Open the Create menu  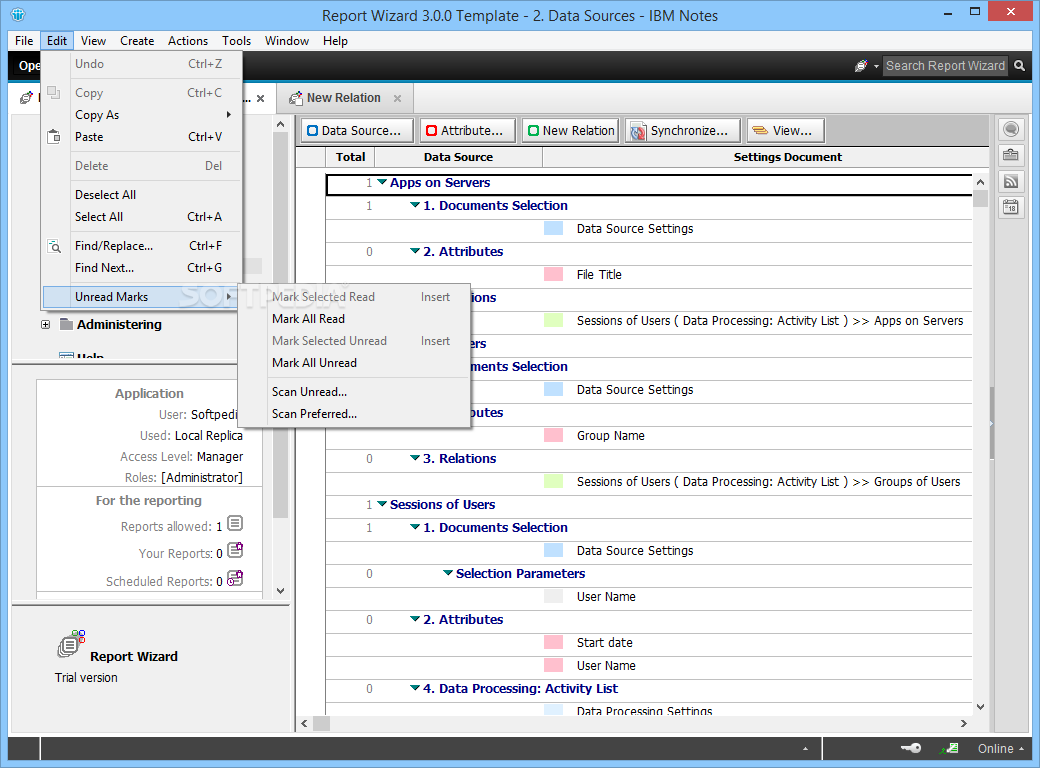pyautogui.click(x=137, y=40)
